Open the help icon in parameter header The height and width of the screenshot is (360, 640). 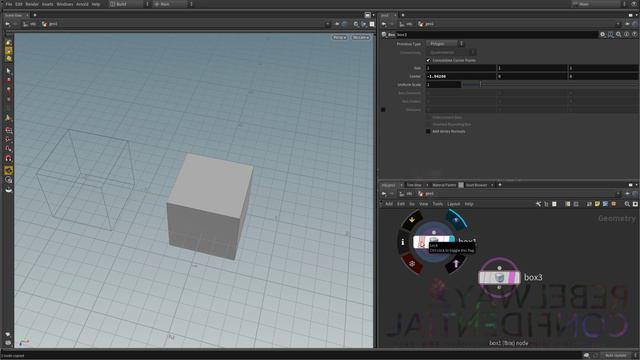tap(635, 35)
